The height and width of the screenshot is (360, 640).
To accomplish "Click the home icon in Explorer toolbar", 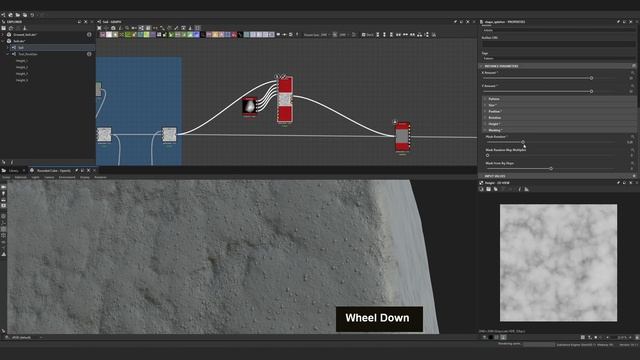I will pos(11,28).
